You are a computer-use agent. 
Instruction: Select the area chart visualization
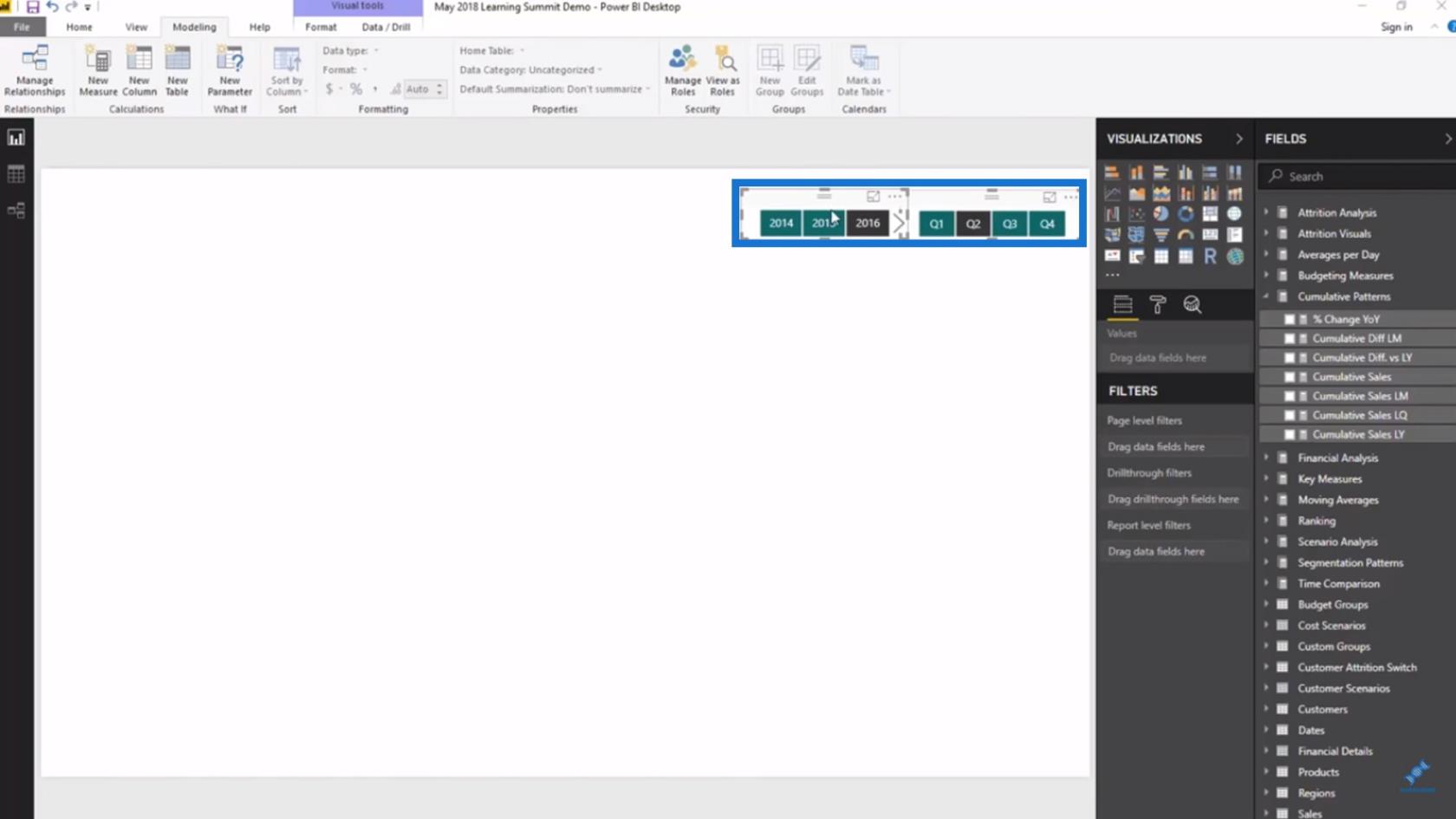tap(1137, 193)
